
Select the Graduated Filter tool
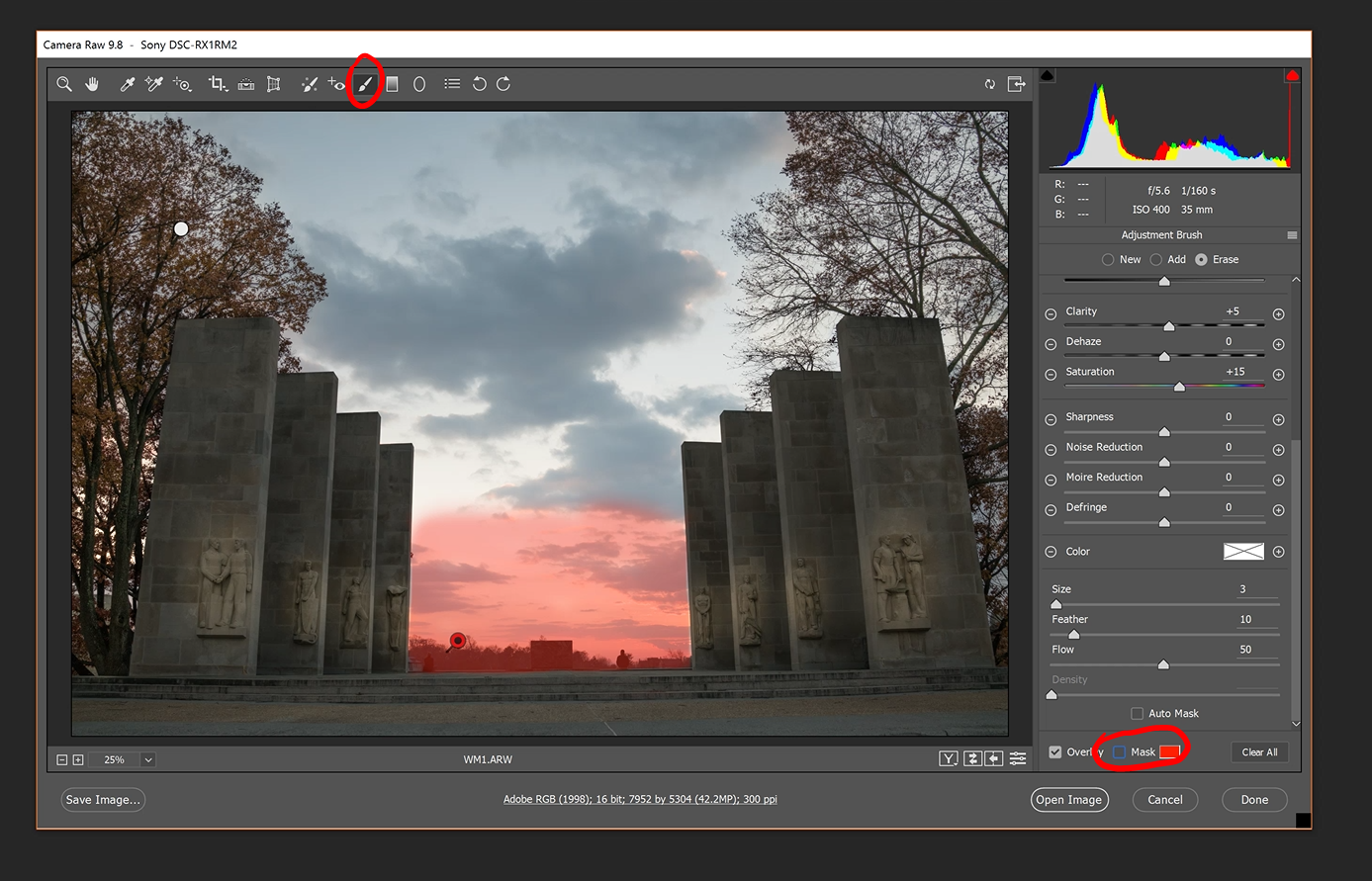point(392,84)
